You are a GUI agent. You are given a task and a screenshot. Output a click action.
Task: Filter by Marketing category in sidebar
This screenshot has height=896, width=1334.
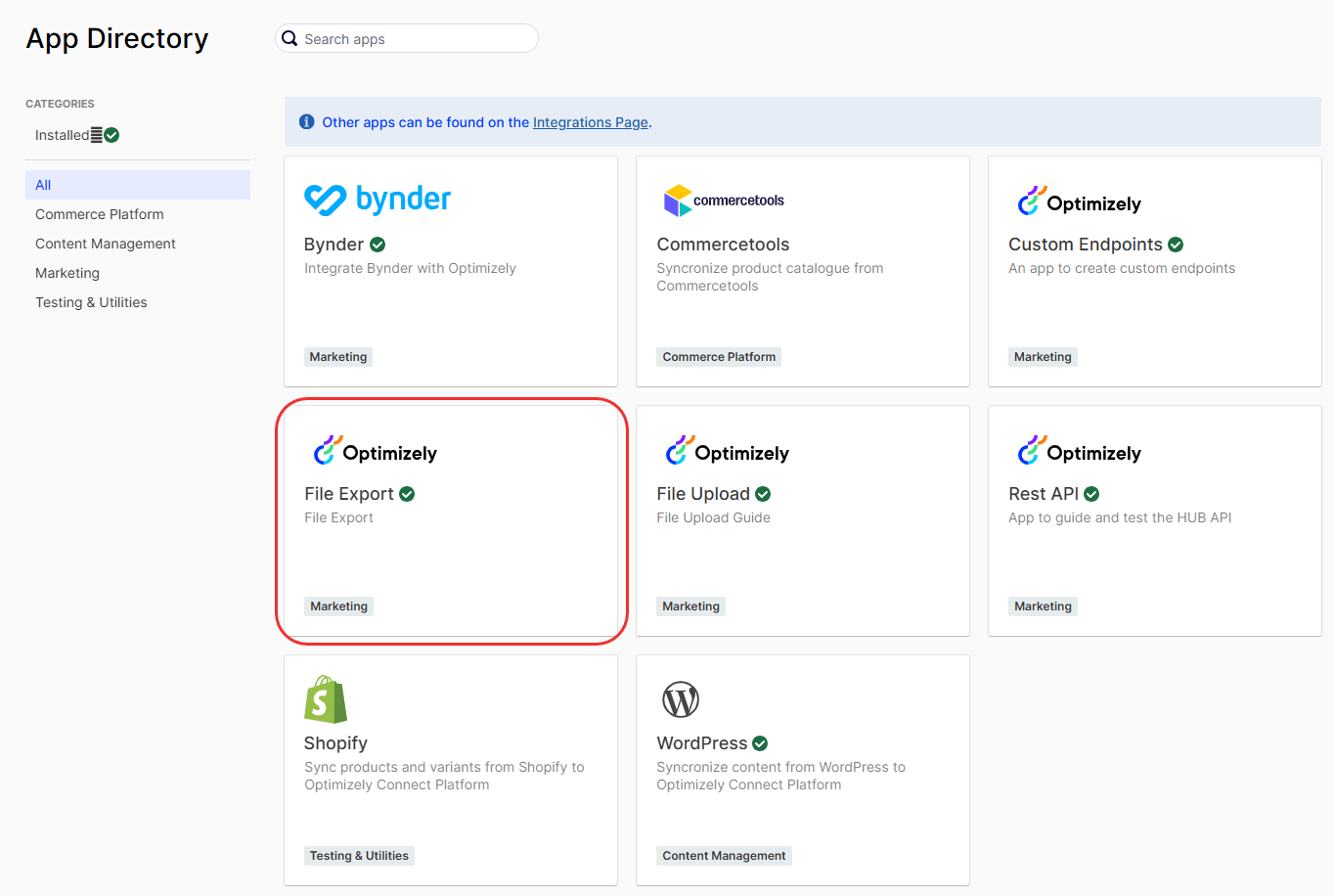[67, 273]
